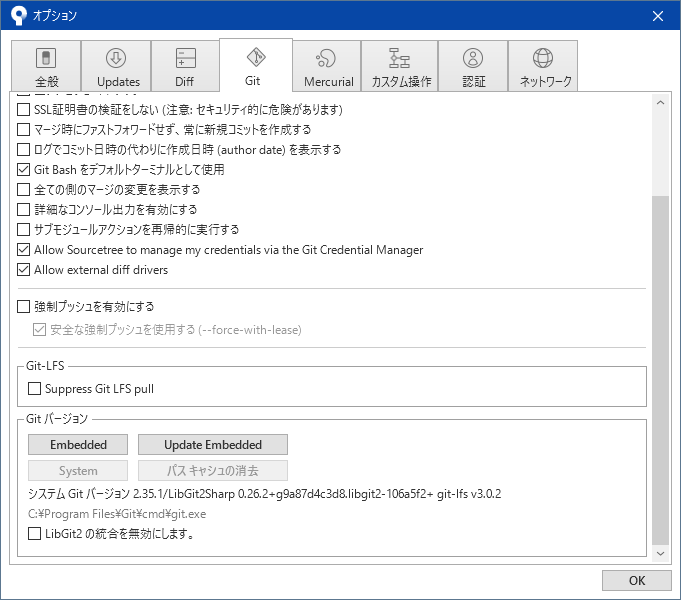Enable always create new commit on merge
The height and width of the screenshot is (600, 681).
(23, 129)
